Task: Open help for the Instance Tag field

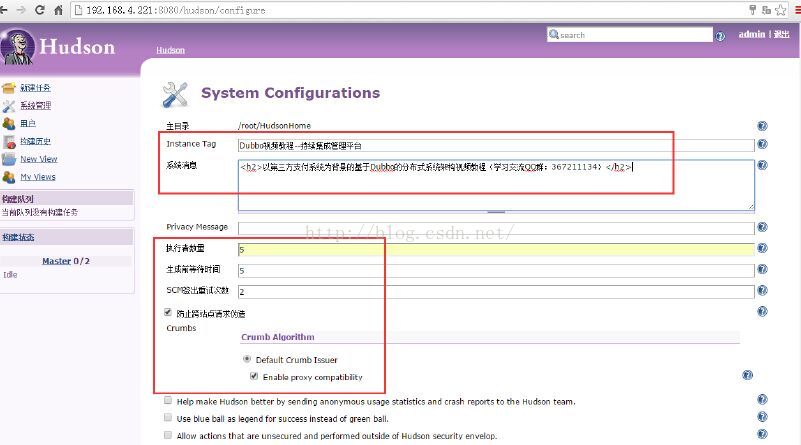Action: tap(762, 144)
